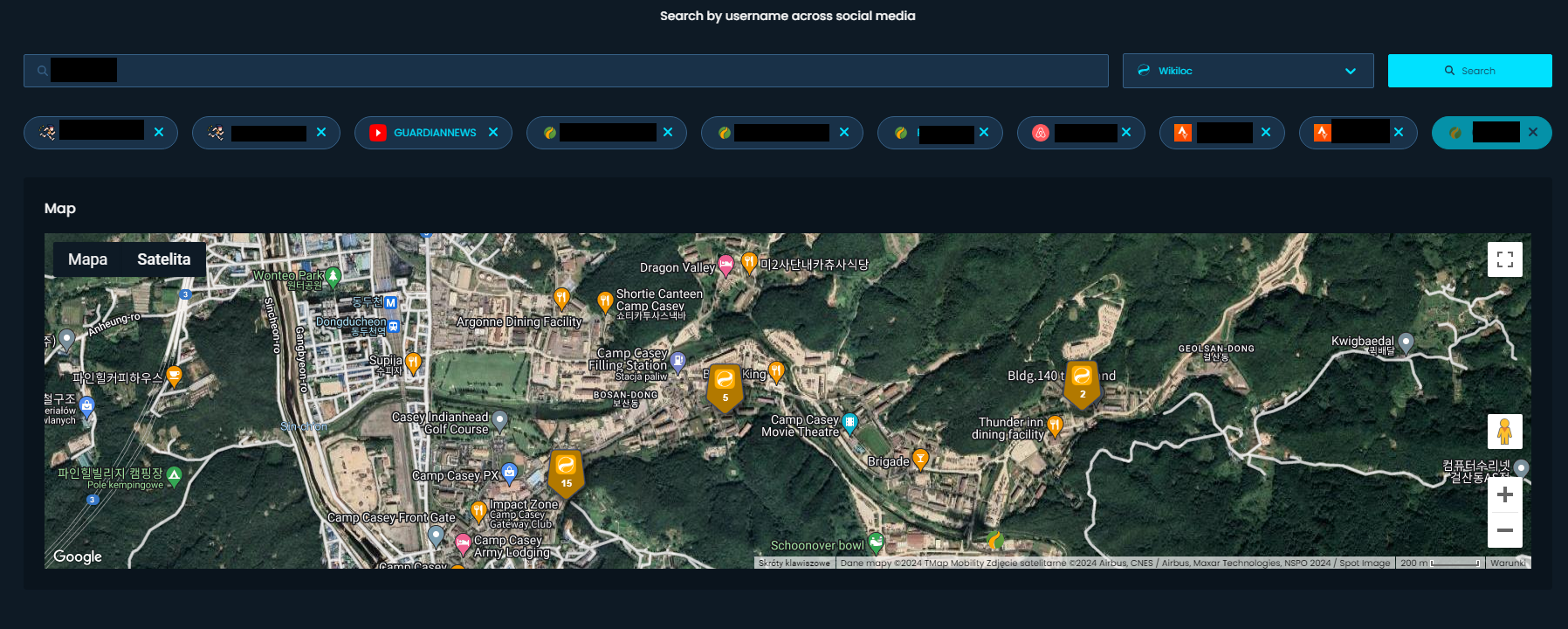
Task: Zoom in on the map
Action: point(1504,495)
